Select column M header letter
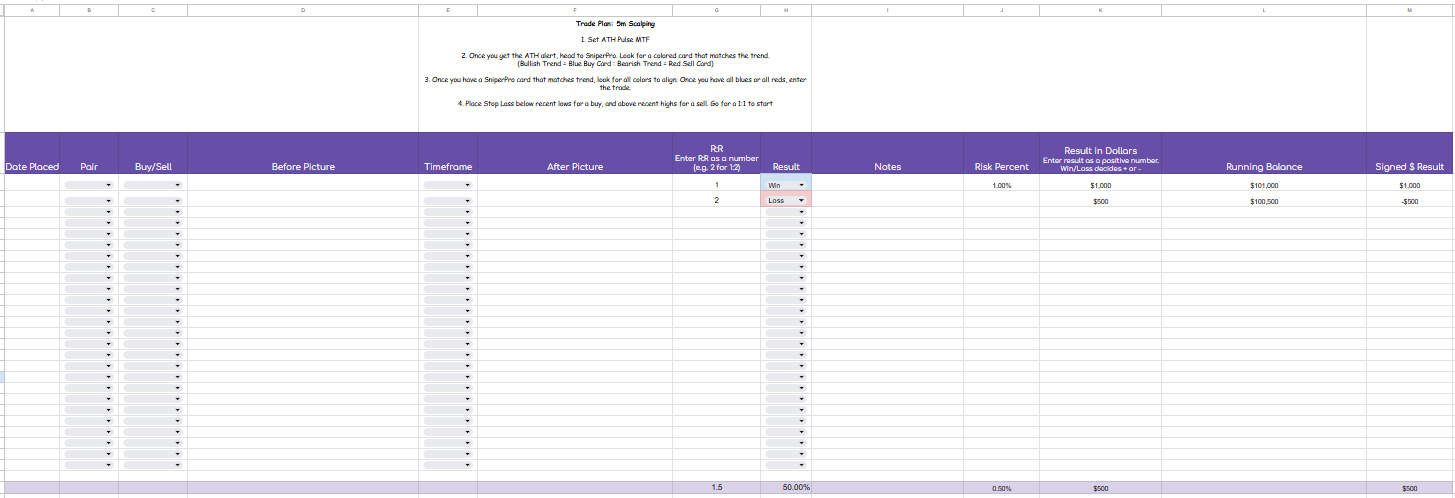Screen dimensions: 1455x498 point(1409,10)
